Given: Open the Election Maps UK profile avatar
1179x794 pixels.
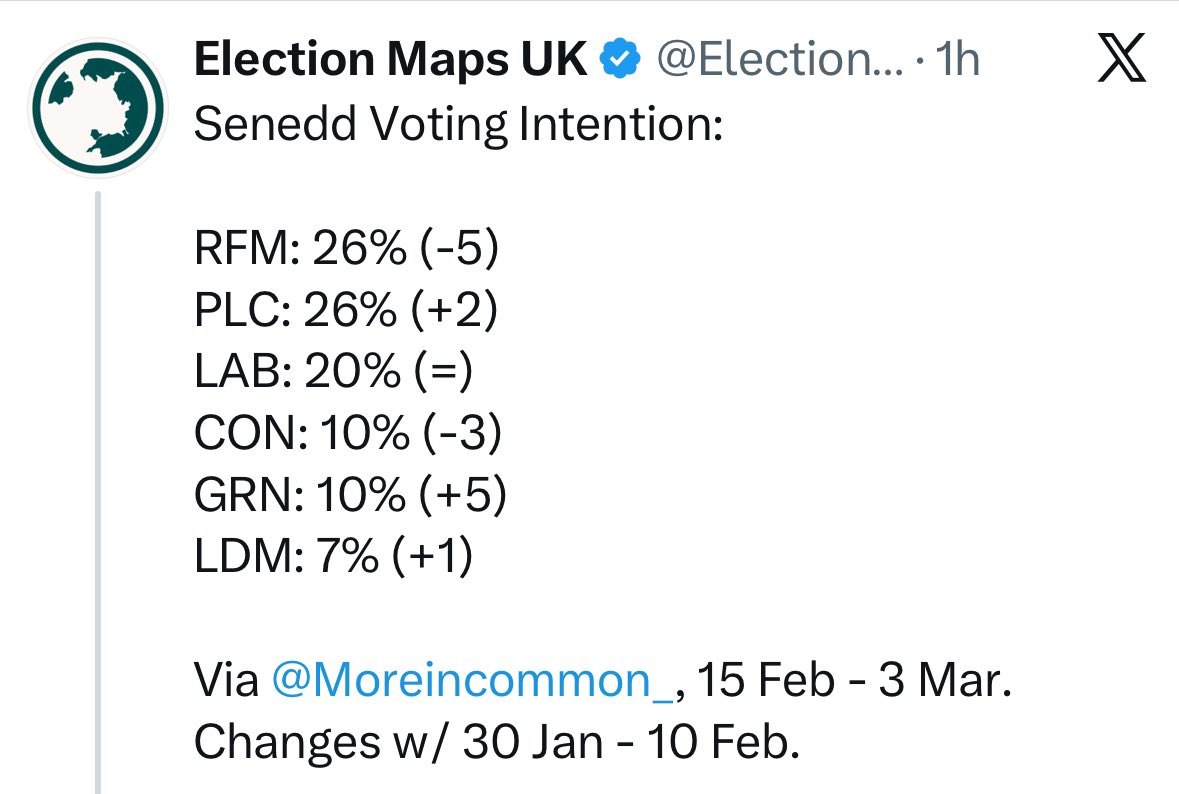Looking at the screenshot, I should coord(98,106).
